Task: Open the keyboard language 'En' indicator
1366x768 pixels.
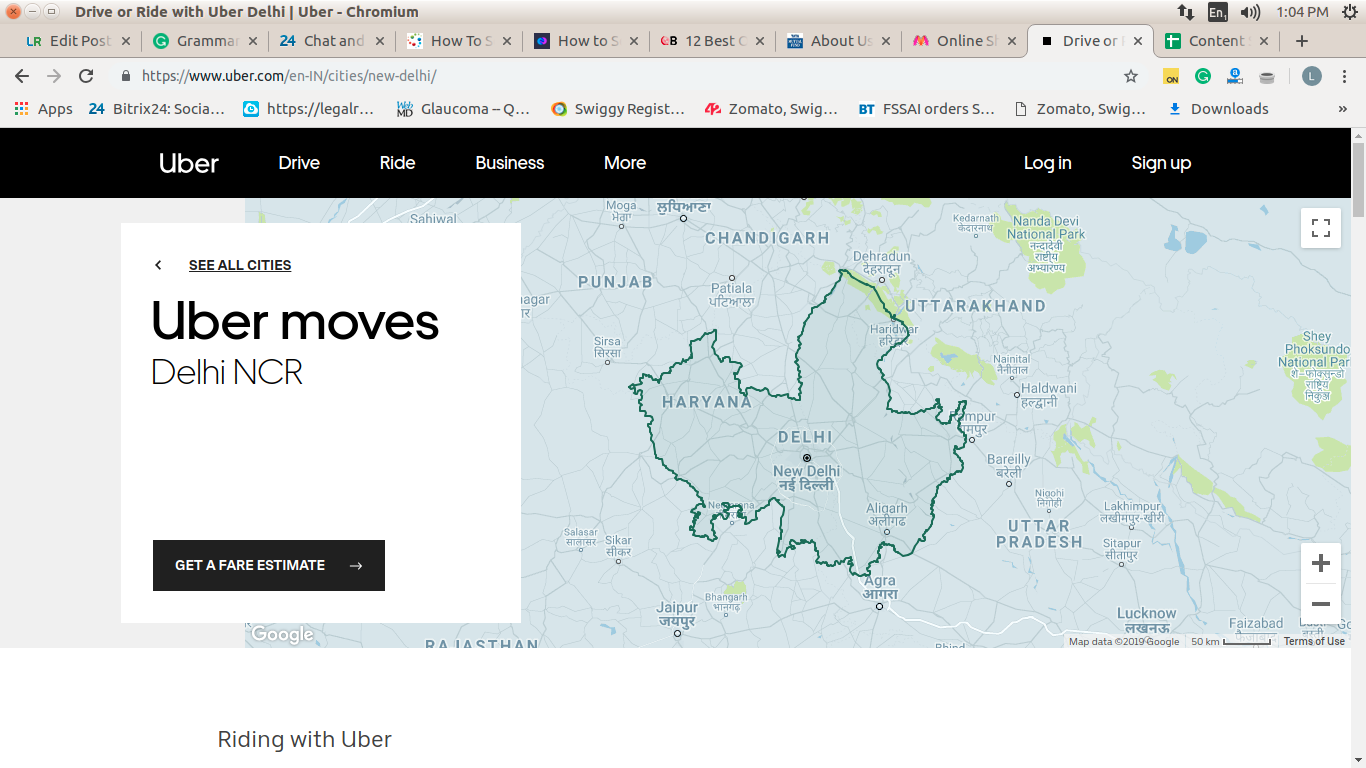Action: click(1217, 12)
